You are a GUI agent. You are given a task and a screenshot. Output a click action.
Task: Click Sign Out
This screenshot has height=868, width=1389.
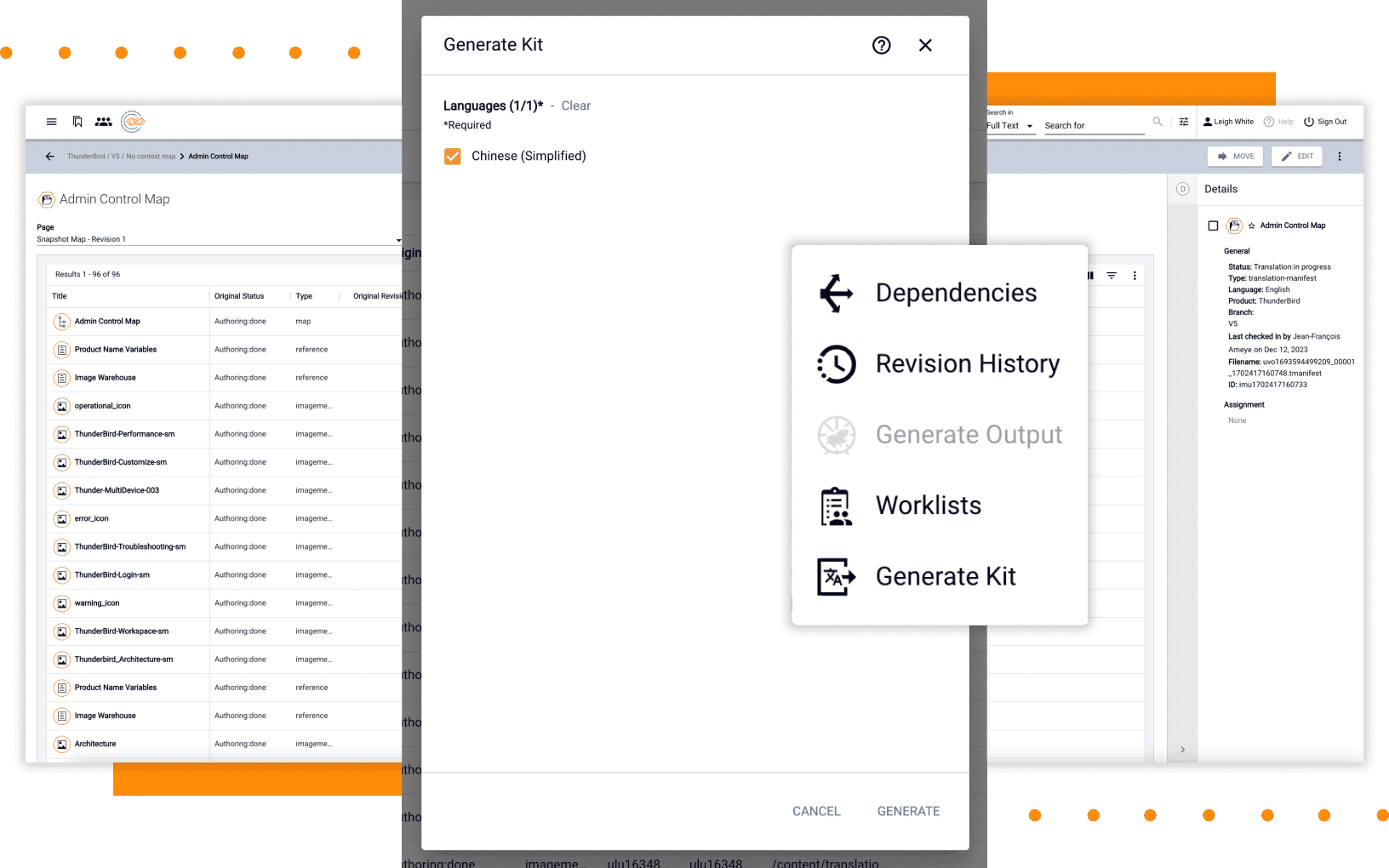(x=1325, y=122)
